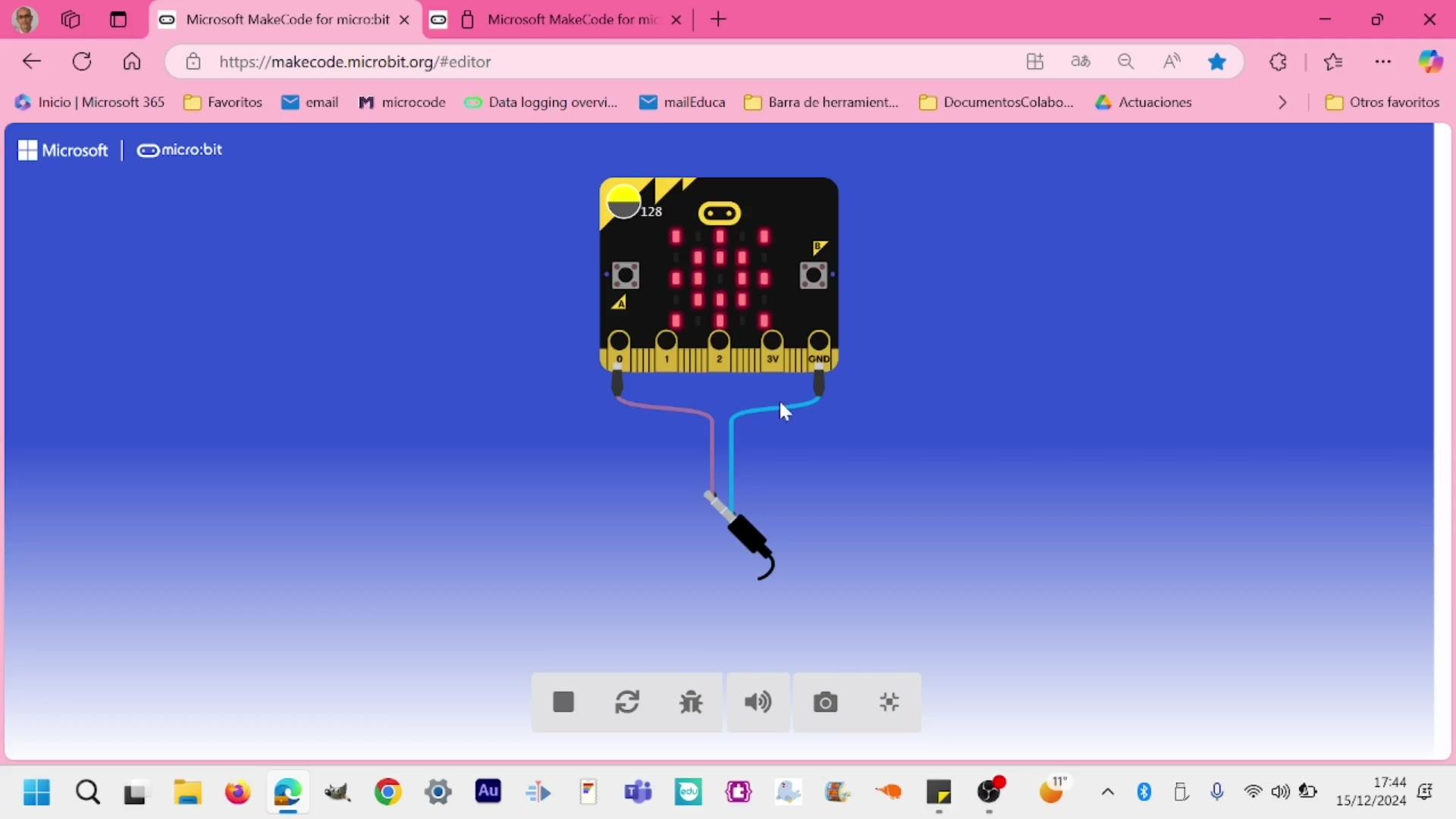The width and height of the screenshot is (1456, 819).
Task: Stop the micro:bit simulator
Action: point(563,702)
